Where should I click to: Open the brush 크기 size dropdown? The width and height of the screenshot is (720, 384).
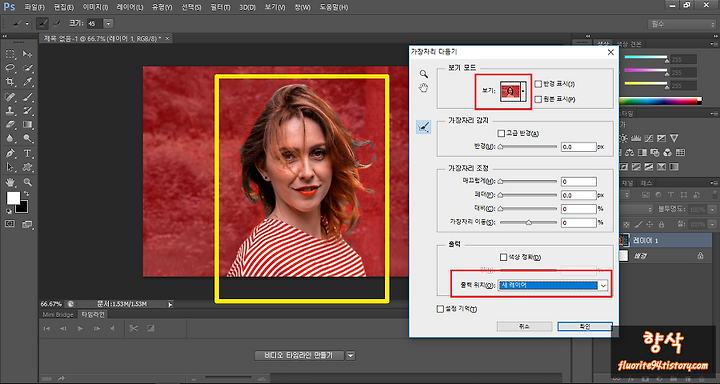tap(108, 23)
